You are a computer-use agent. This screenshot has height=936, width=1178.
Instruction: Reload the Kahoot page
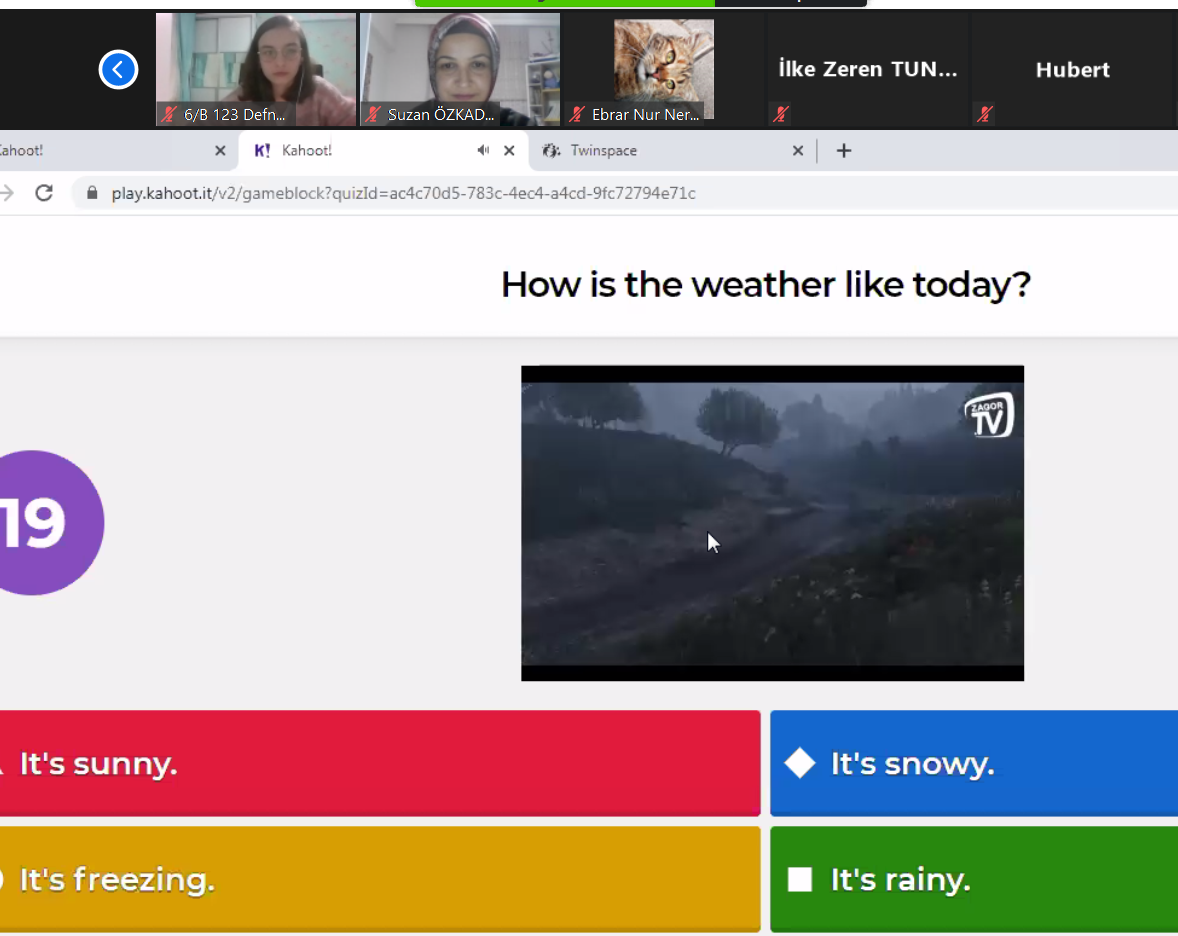44,193
